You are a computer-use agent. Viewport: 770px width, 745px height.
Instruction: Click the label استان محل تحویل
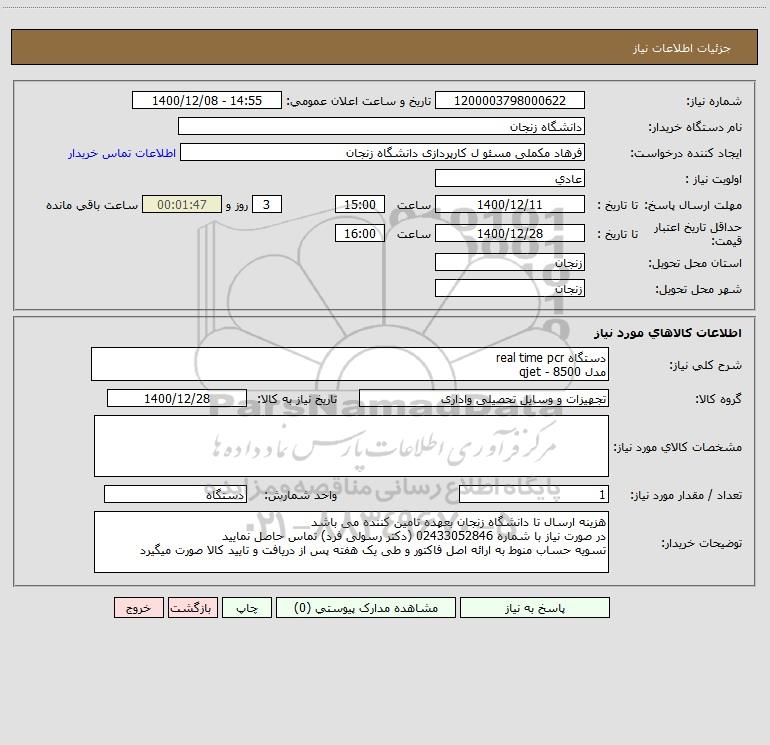(x=695, y=263)
